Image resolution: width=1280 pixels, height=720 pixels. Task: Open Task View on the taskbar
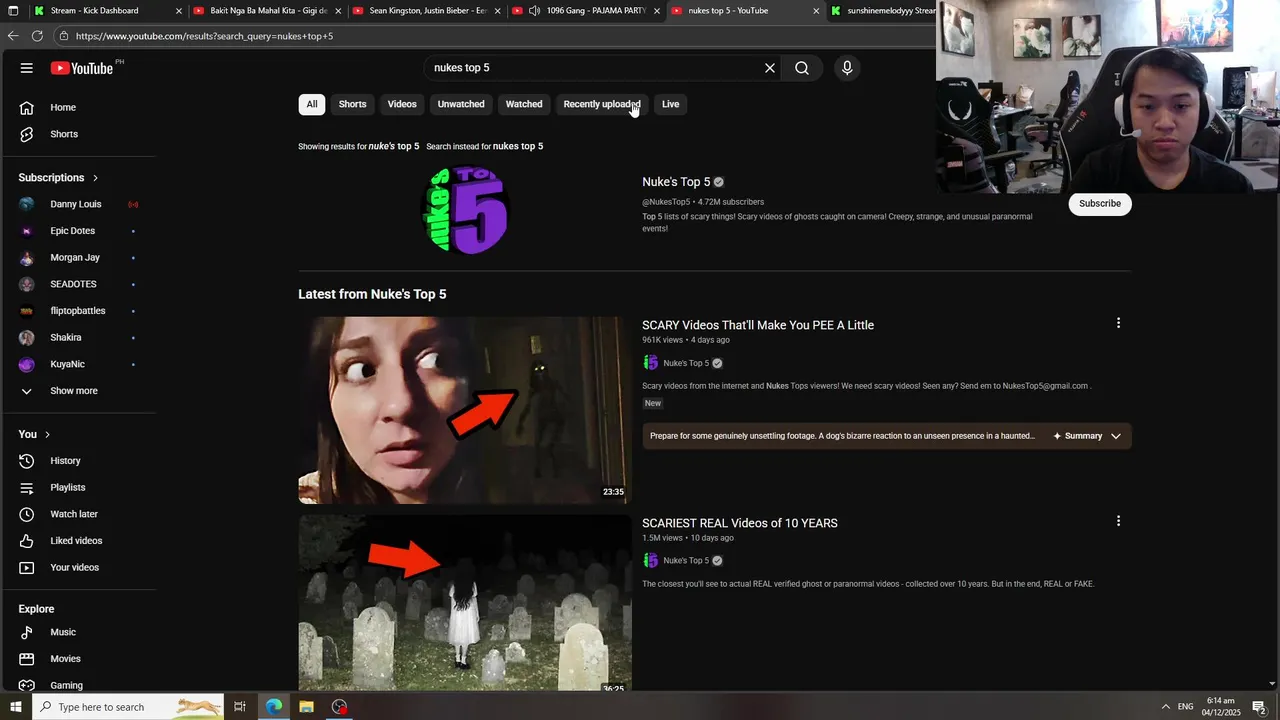coord(240,707)
